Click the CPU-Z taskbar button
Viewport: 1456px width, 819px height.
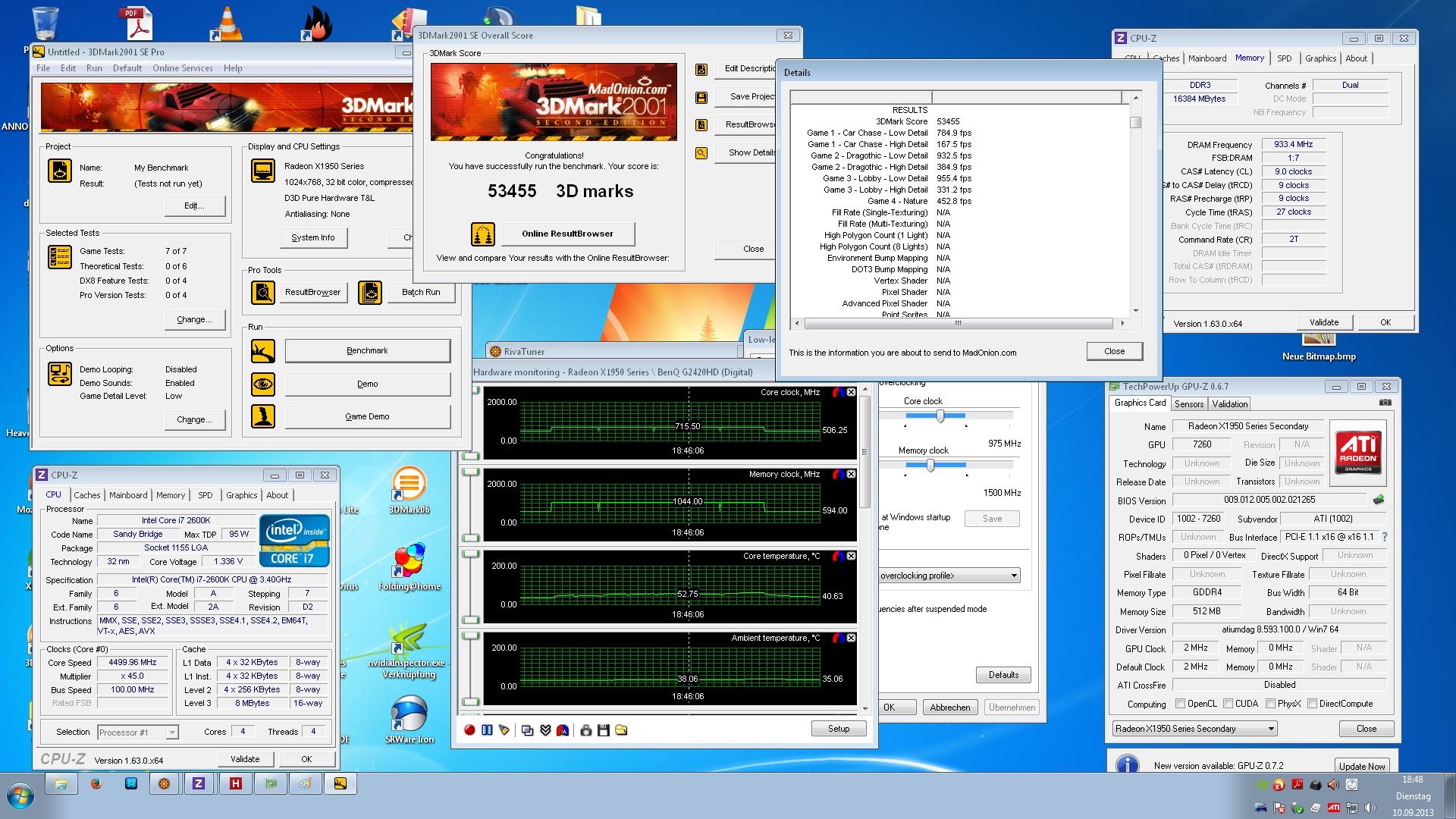199,784
